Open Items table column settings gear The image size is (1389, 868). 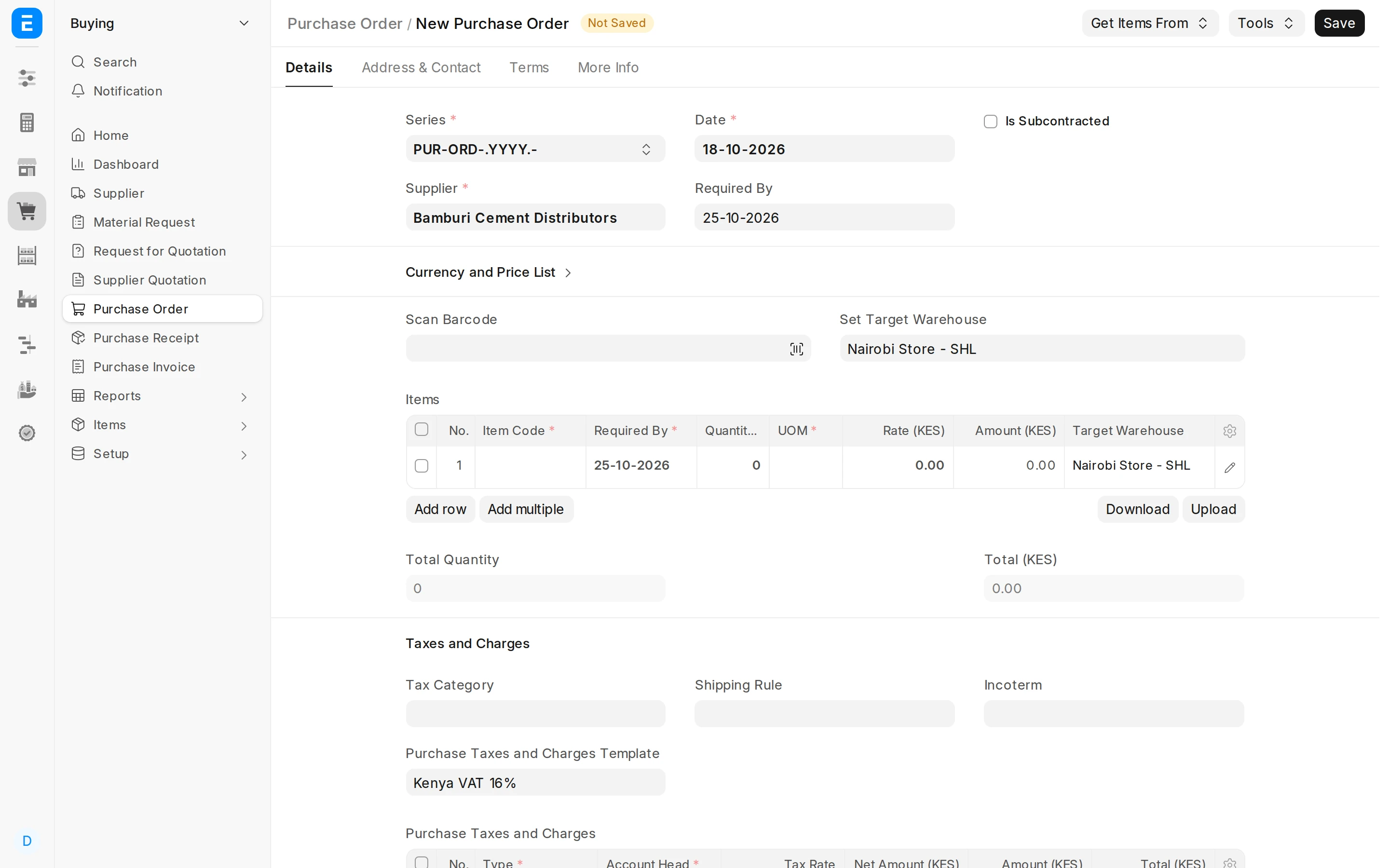click(1229, 431)
